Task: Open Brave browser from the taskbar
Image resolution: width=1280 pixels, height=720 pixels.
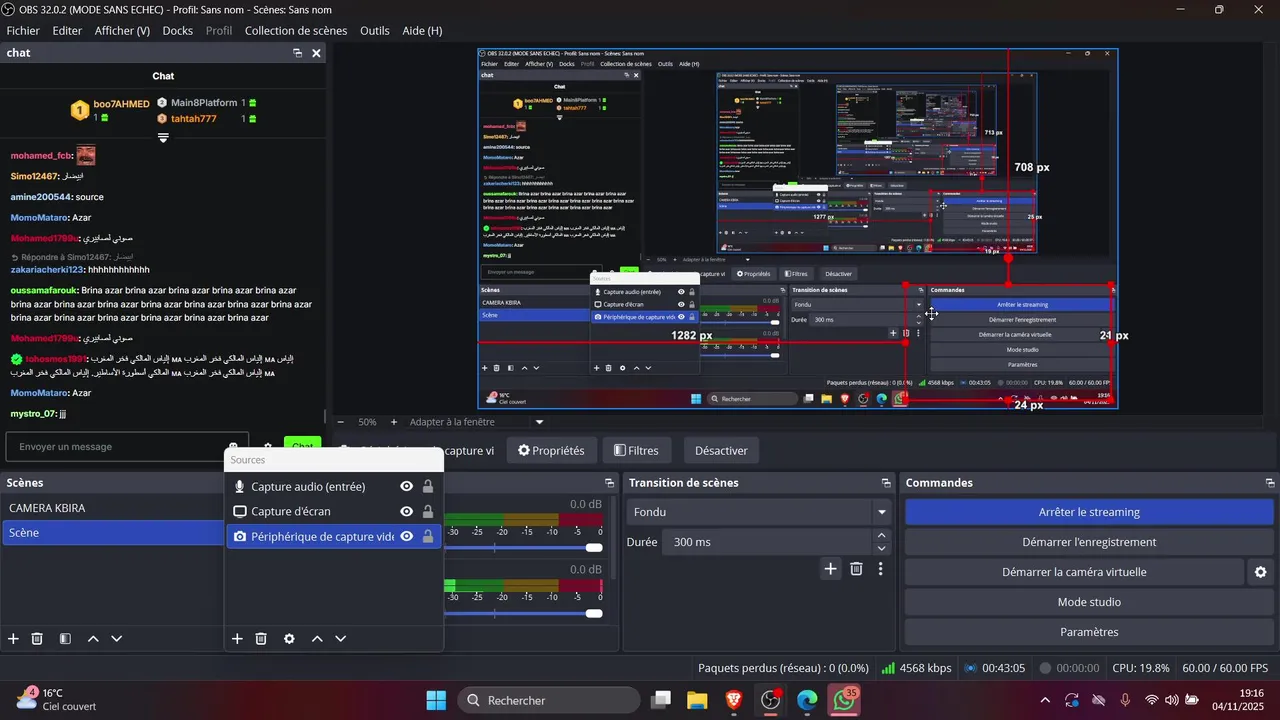Action: (734, 701)
